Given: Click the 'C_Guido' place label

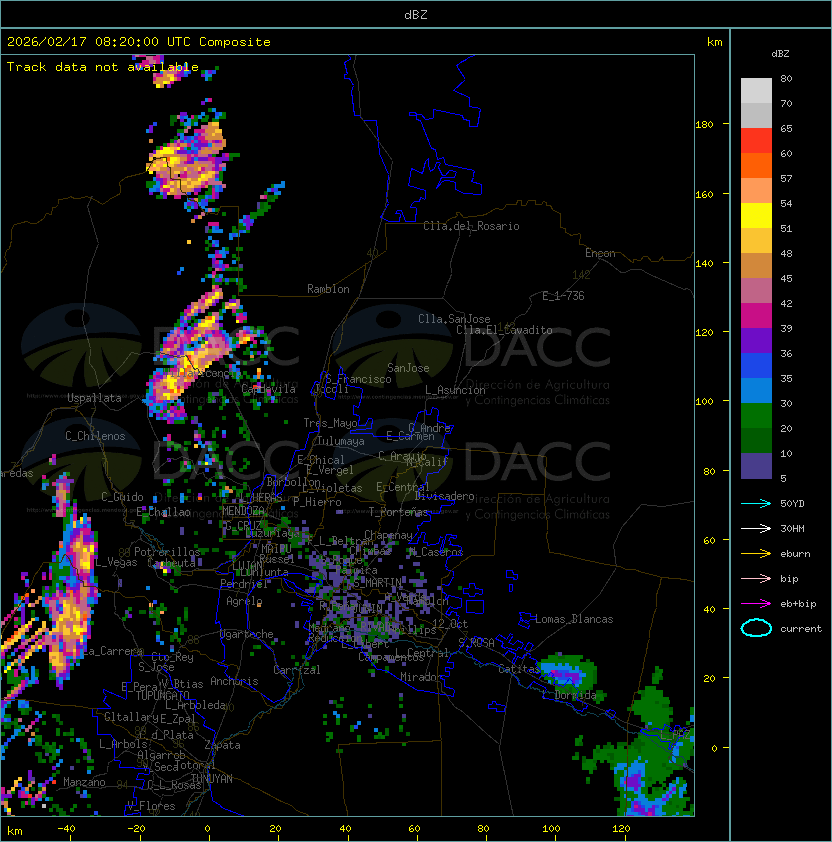Looking at the screenshot, I should [122, 497].
